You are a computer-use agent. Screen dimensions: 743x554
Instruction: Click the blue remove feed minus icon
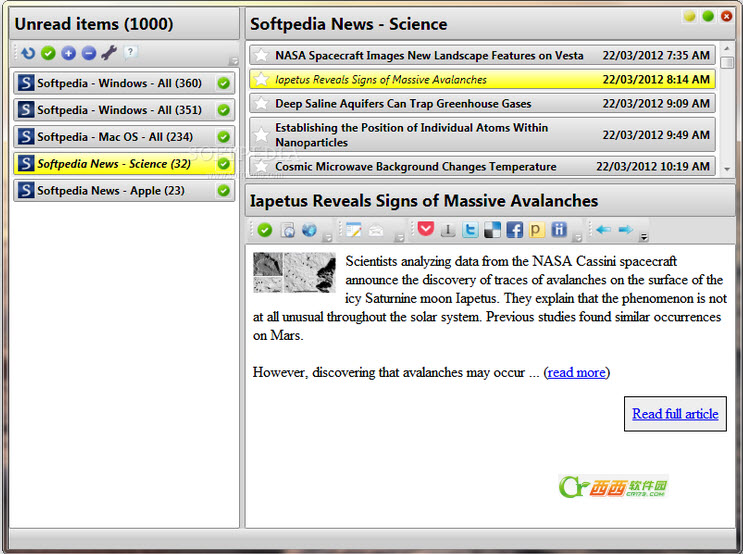pos(89,53)
